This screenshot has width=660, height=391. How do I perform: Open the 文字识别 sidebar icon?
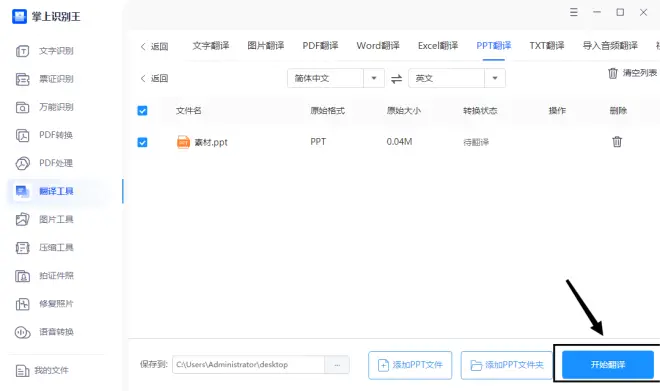coord(22,51)
